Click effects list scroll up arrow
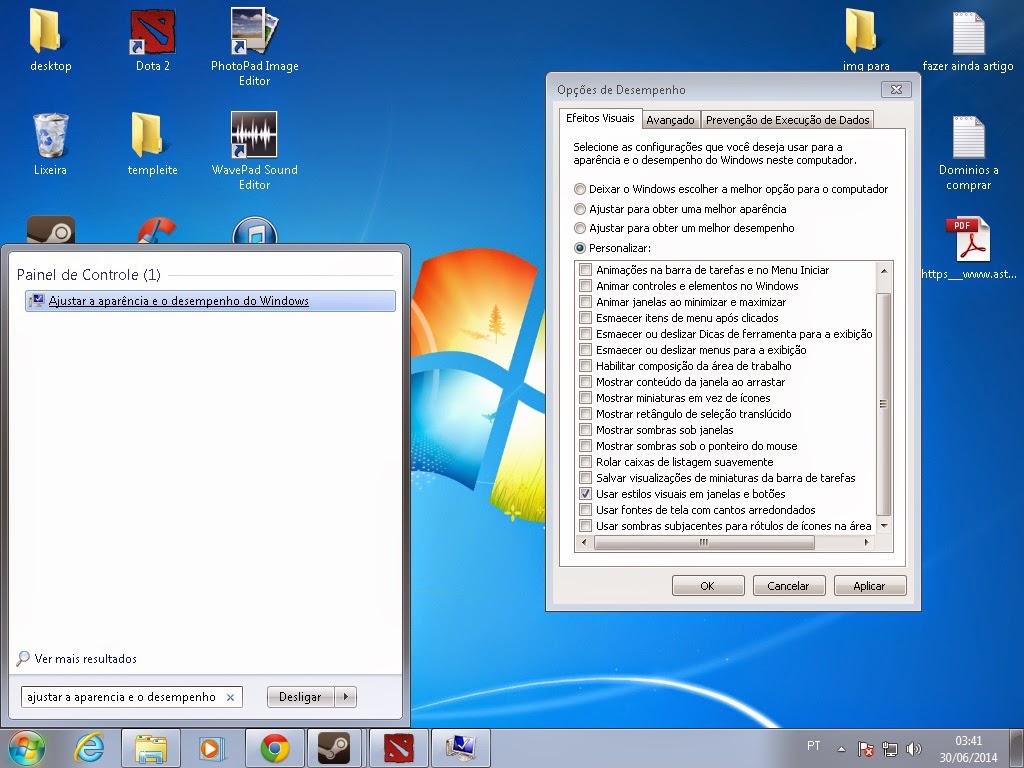Viewport: 1024px width, 768px height. click(x=884, y=270)
